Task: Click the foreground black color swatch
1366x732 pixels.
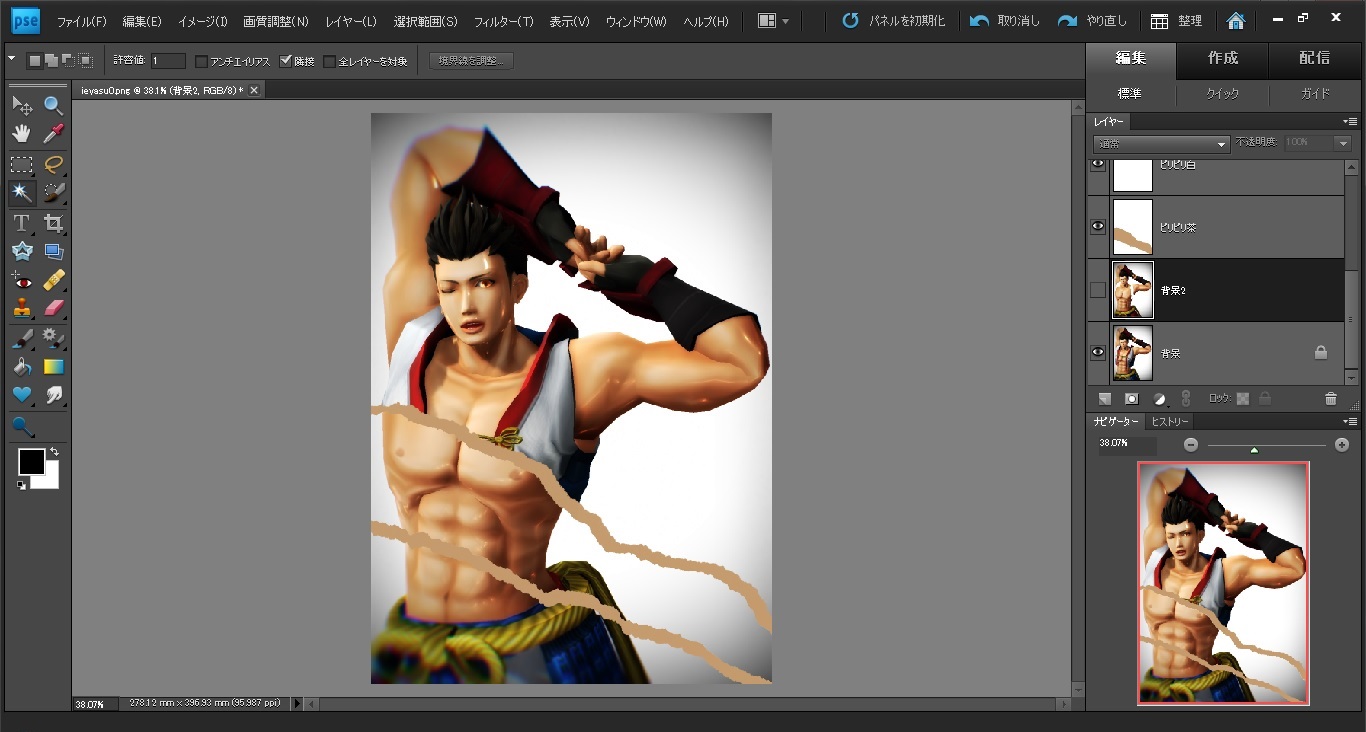Action: 32,462
